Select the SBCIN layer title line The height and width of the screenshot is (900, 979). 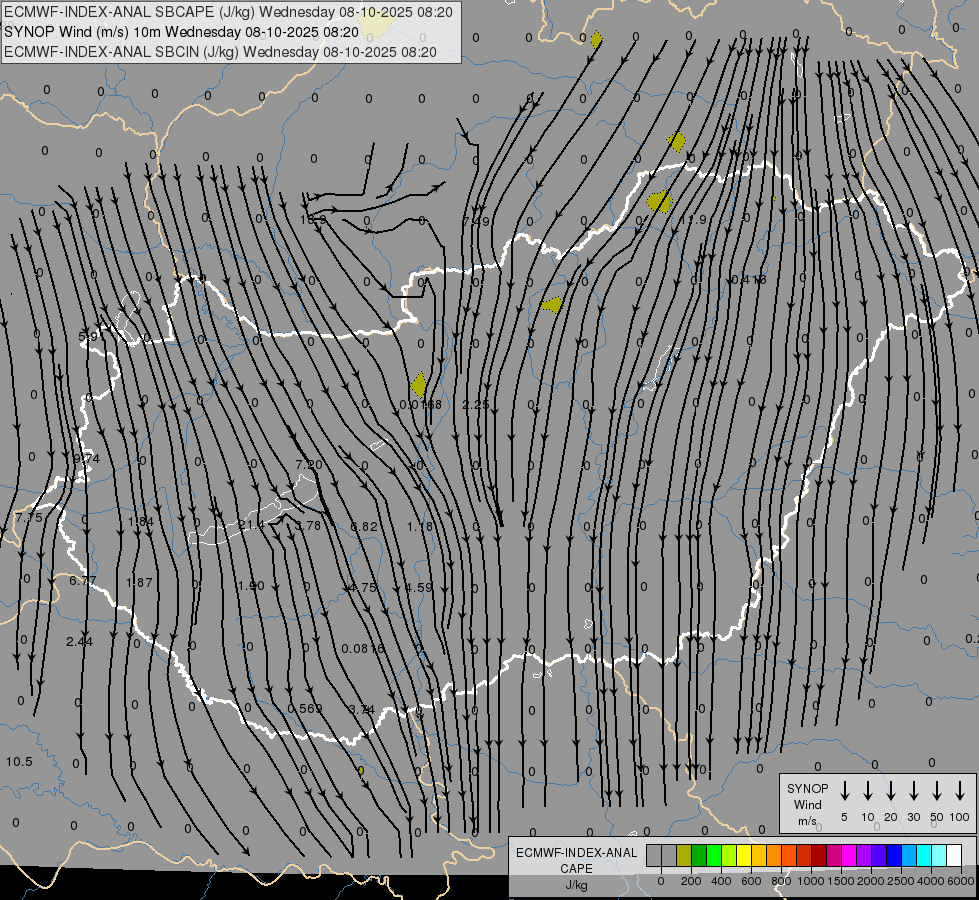(x=221, y=51)
